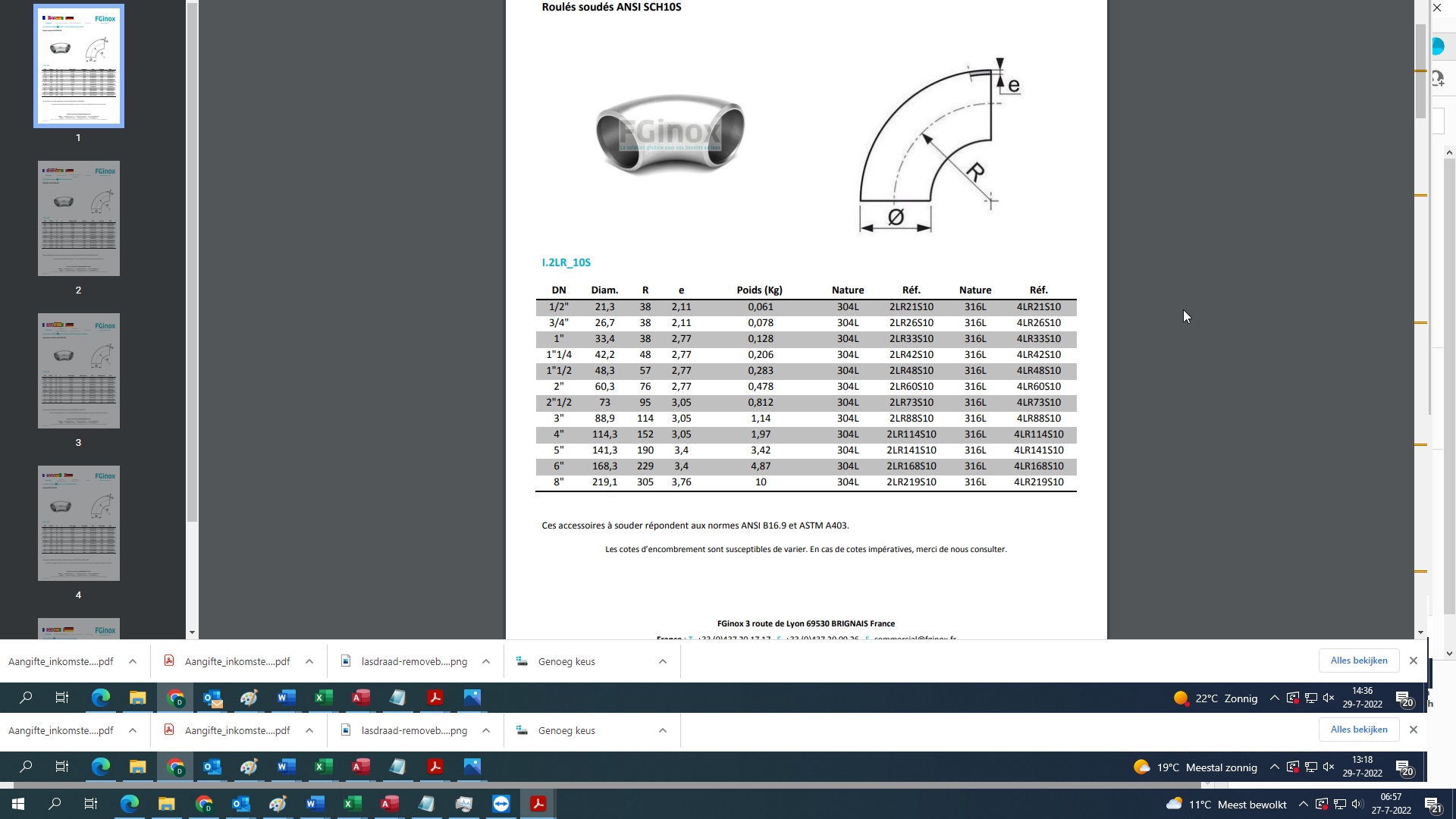
Task: Show hidden tray icons next to Meest bewolkt
Action: pos(1304,805)
